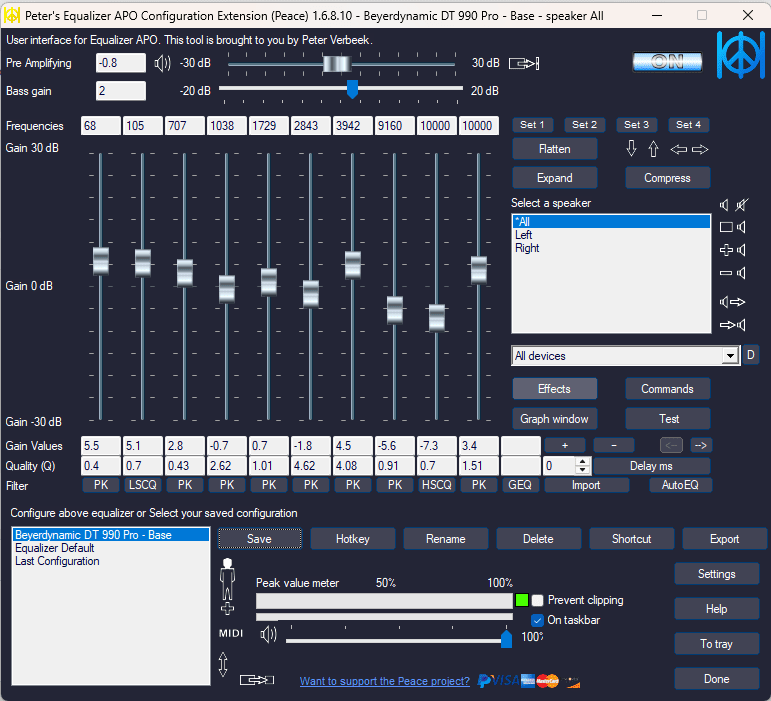This screenshot has height=701, width=771.
Task: Toggle the ON power switch
Action: click(x=667, y=62)
